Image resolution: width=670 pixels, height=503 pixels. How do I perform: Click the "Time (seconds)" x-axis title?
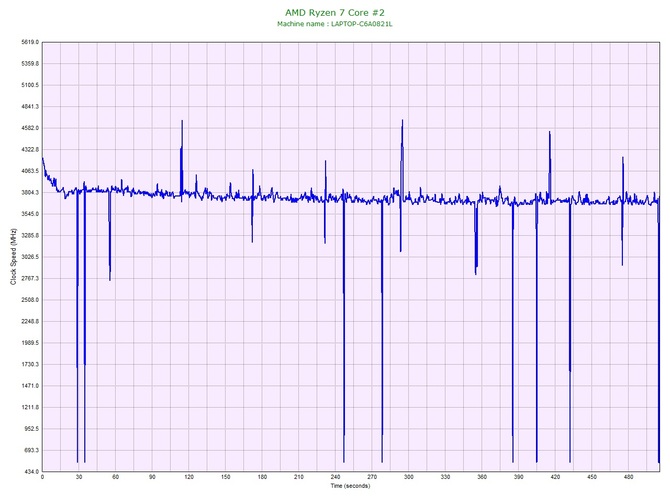[x=350, y=486]
